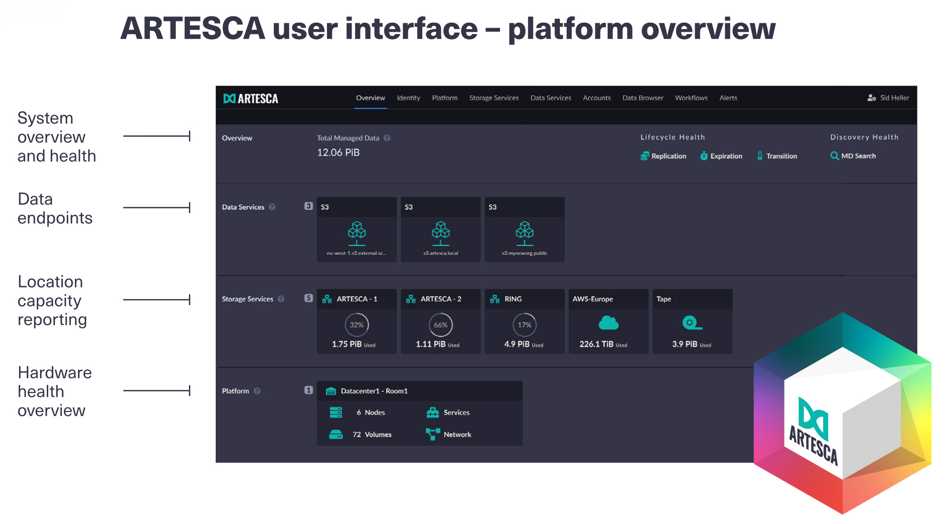Viewport: 950px width, 524px height.
Task: Click the Datacenter1 - Room1 title
Action: [374, 391]
